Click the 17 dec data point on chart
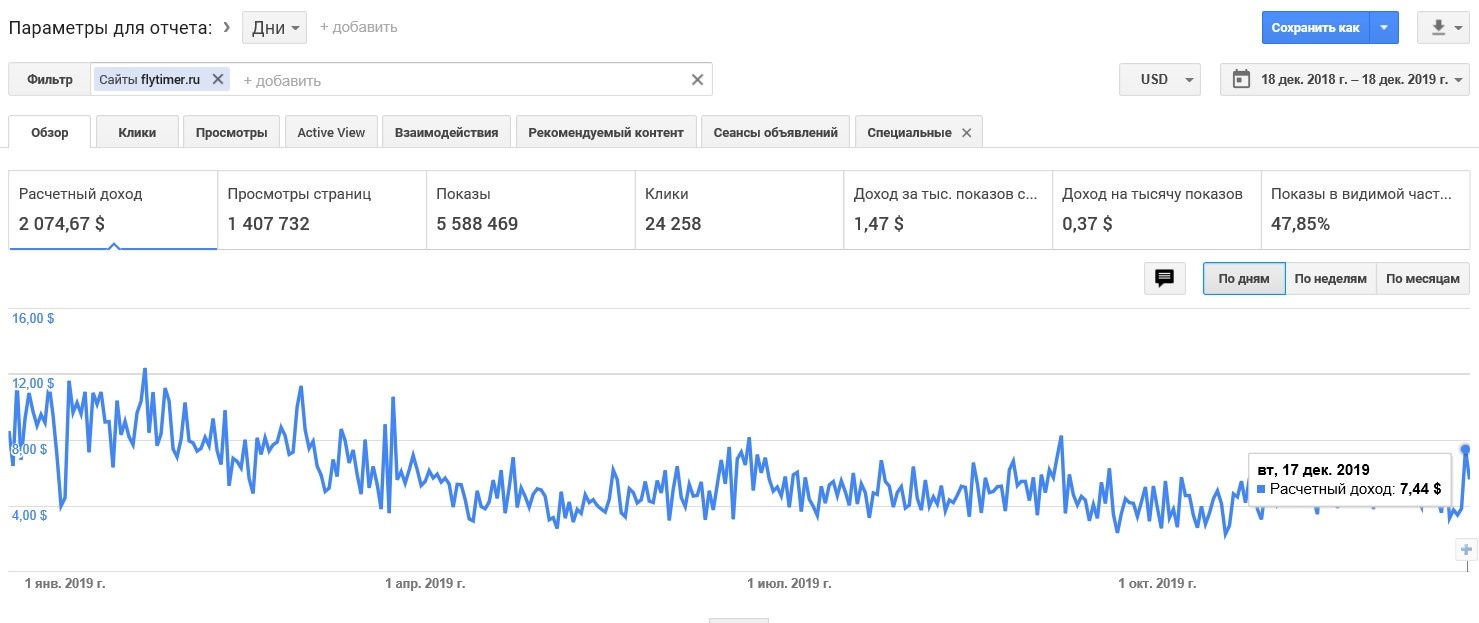1479x623 pixels. click(x=1465, y=450)
